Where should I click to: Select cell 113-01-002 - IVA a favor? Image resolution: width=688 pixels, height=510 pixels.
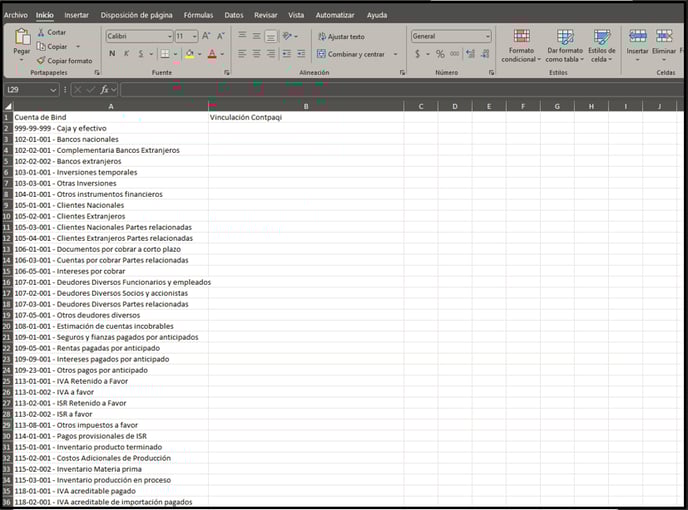[x=111, y=392]
